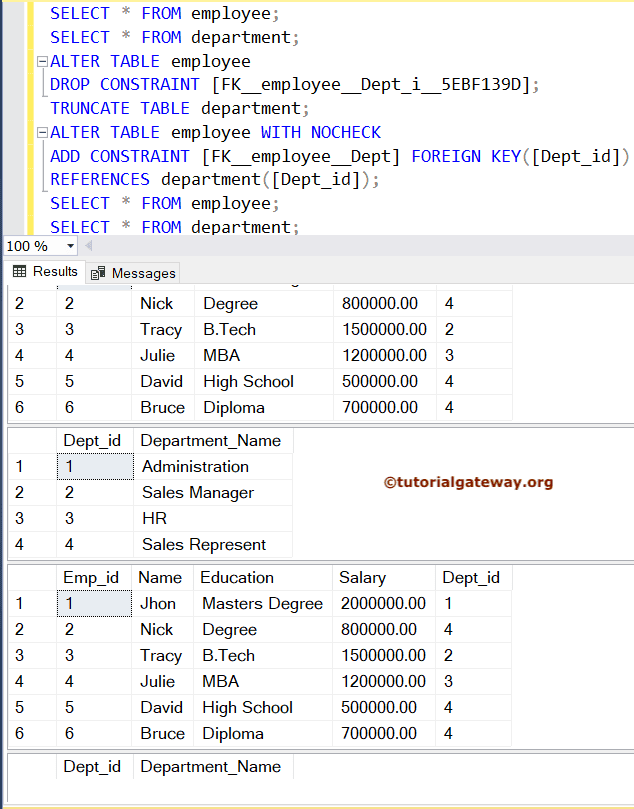Viewport: 634px width, 809px height.
Task: Click 'David' in the upper employee grid
Action: pyautogui.click(x=163, y=382)
